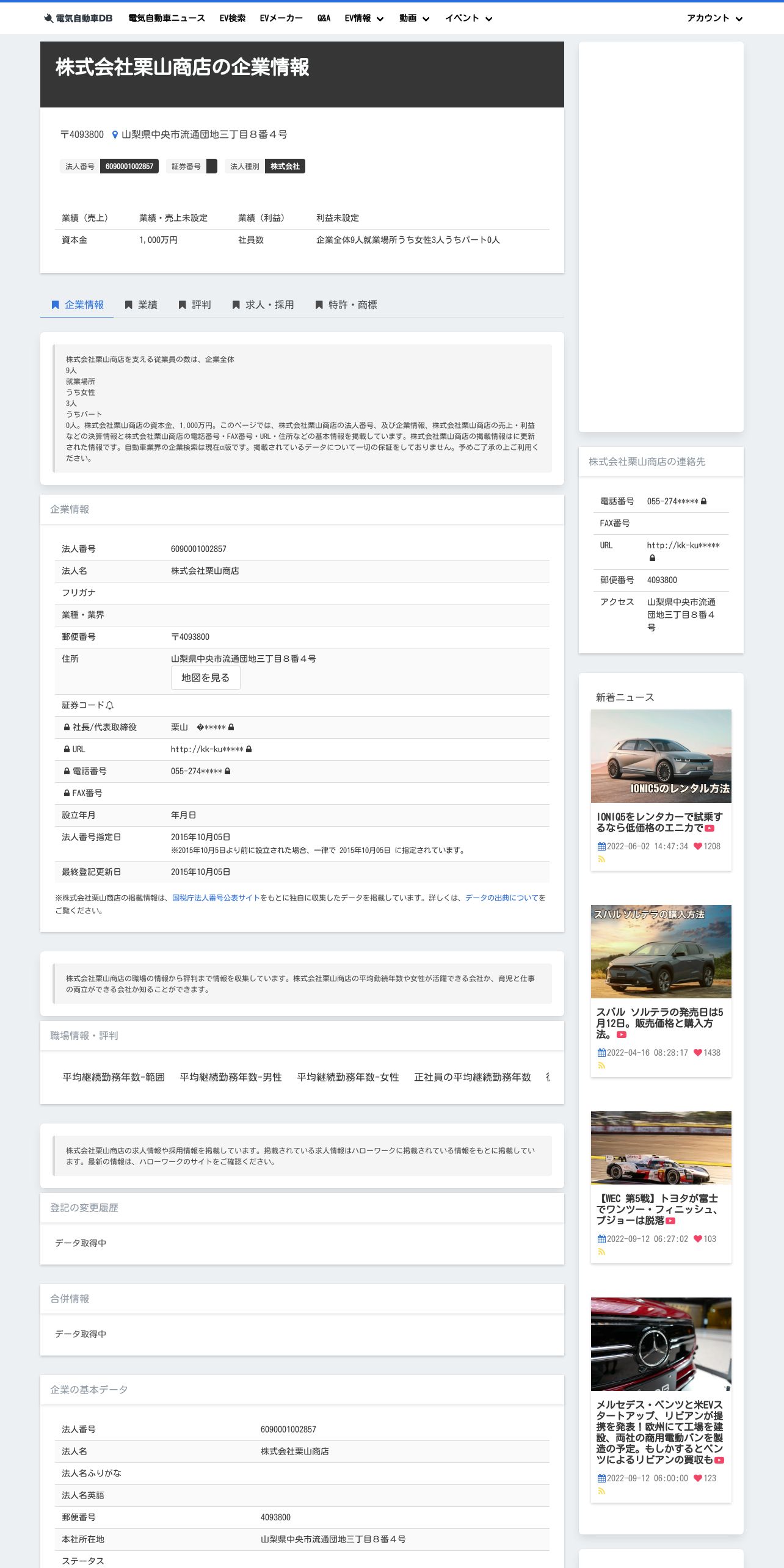Expand the 動画 dropdown menu

click(414, 18)
